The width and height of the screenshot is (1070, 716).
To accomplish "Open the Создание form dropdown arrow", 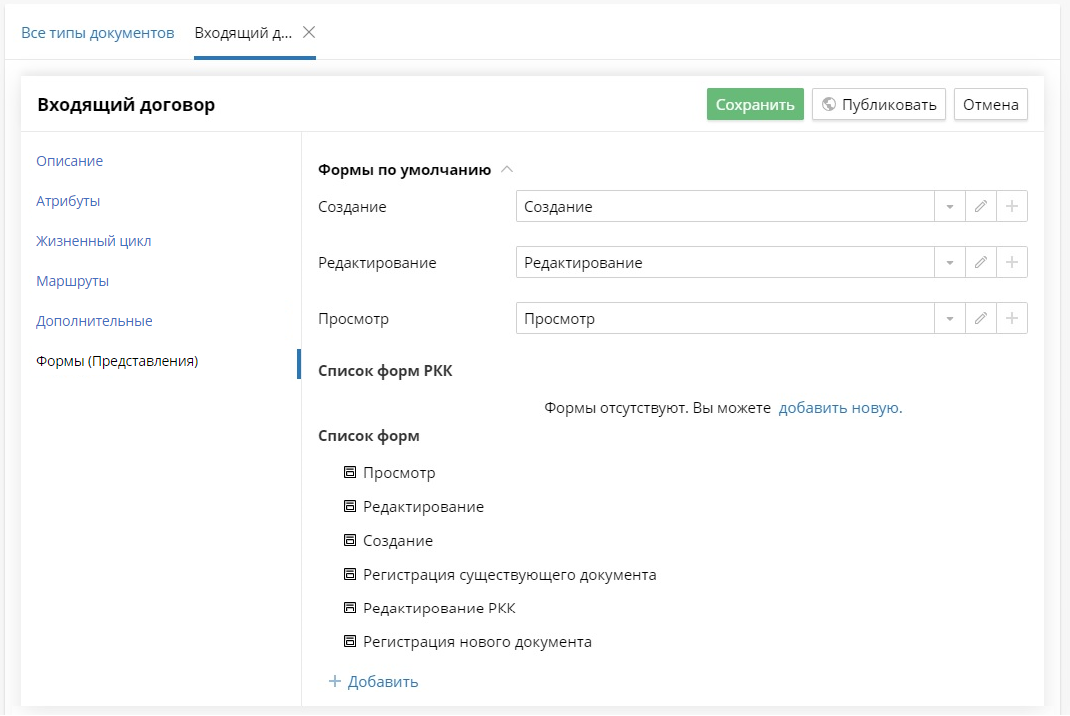I will pos(950,206).
